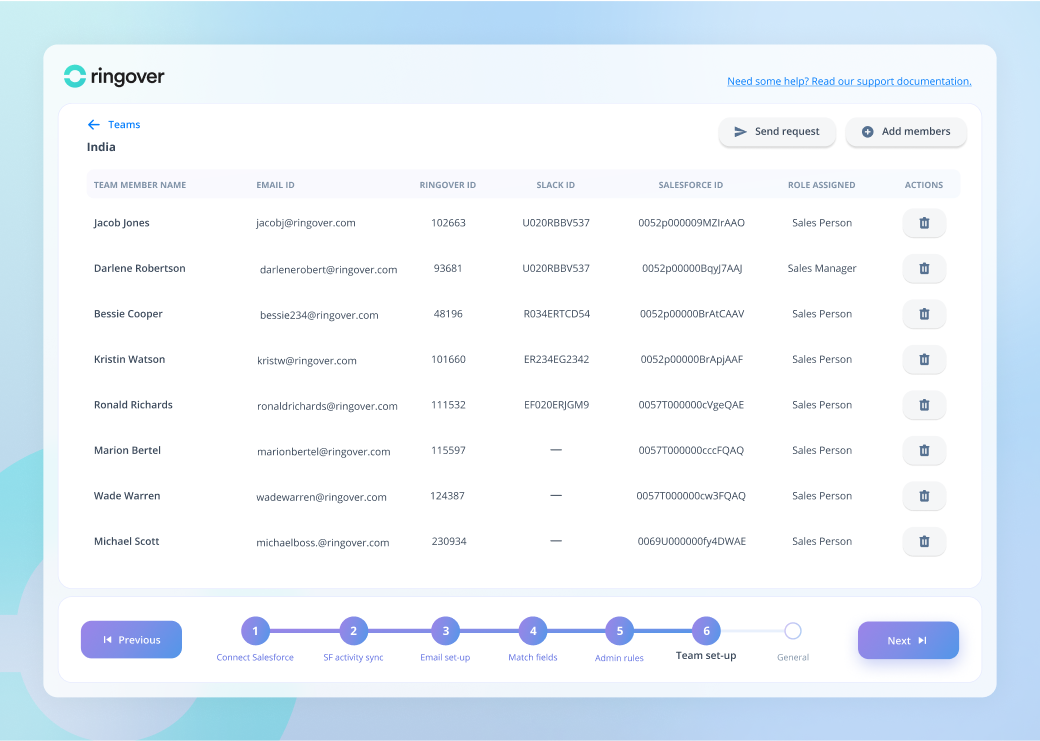This screenshot has height=741, width=1040.
Task: Jump to step 4 Match fields
Action: click(x=533, y=631)
